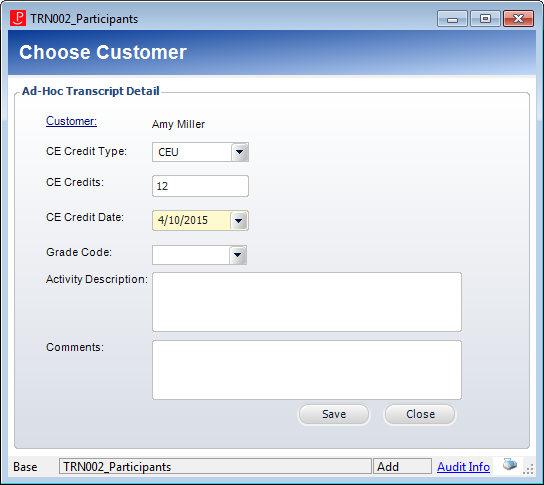544x485 pixels.
Task: Click inside the Comments text area
Action: (x=307, y=370)
